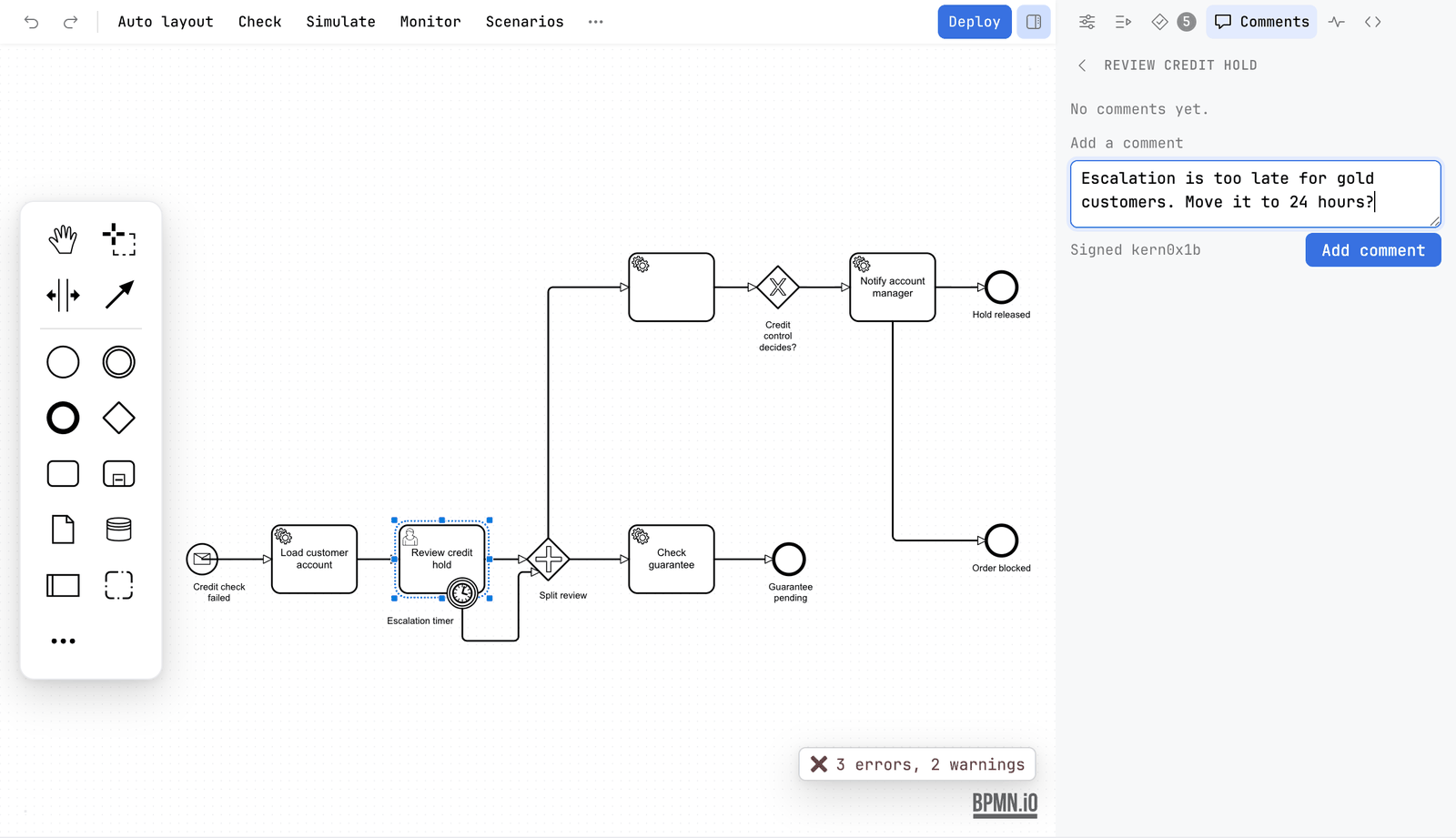Viewport: 1456px width, 838px height.
Task: Open the XML code view icon
Action: pos(1372,22)
